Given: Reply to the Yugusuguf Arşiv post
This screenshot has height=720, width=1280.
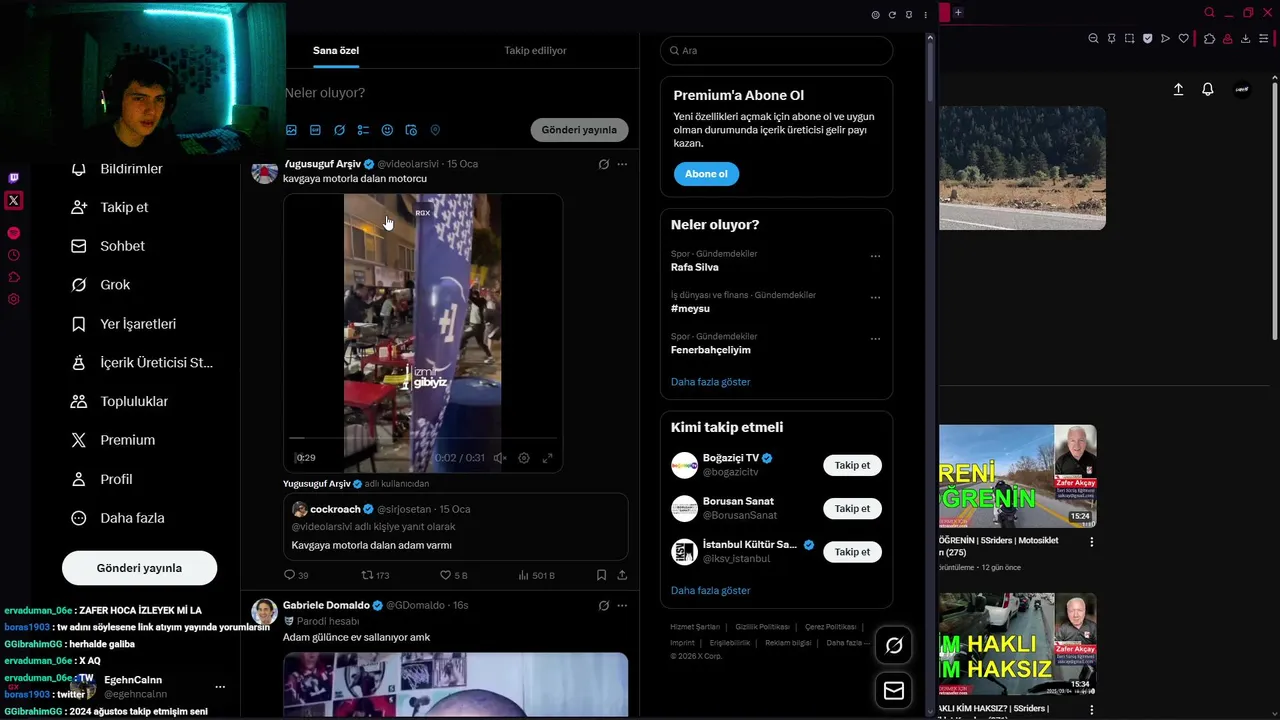Looking at the screenshot, I should tap(296, 575).
